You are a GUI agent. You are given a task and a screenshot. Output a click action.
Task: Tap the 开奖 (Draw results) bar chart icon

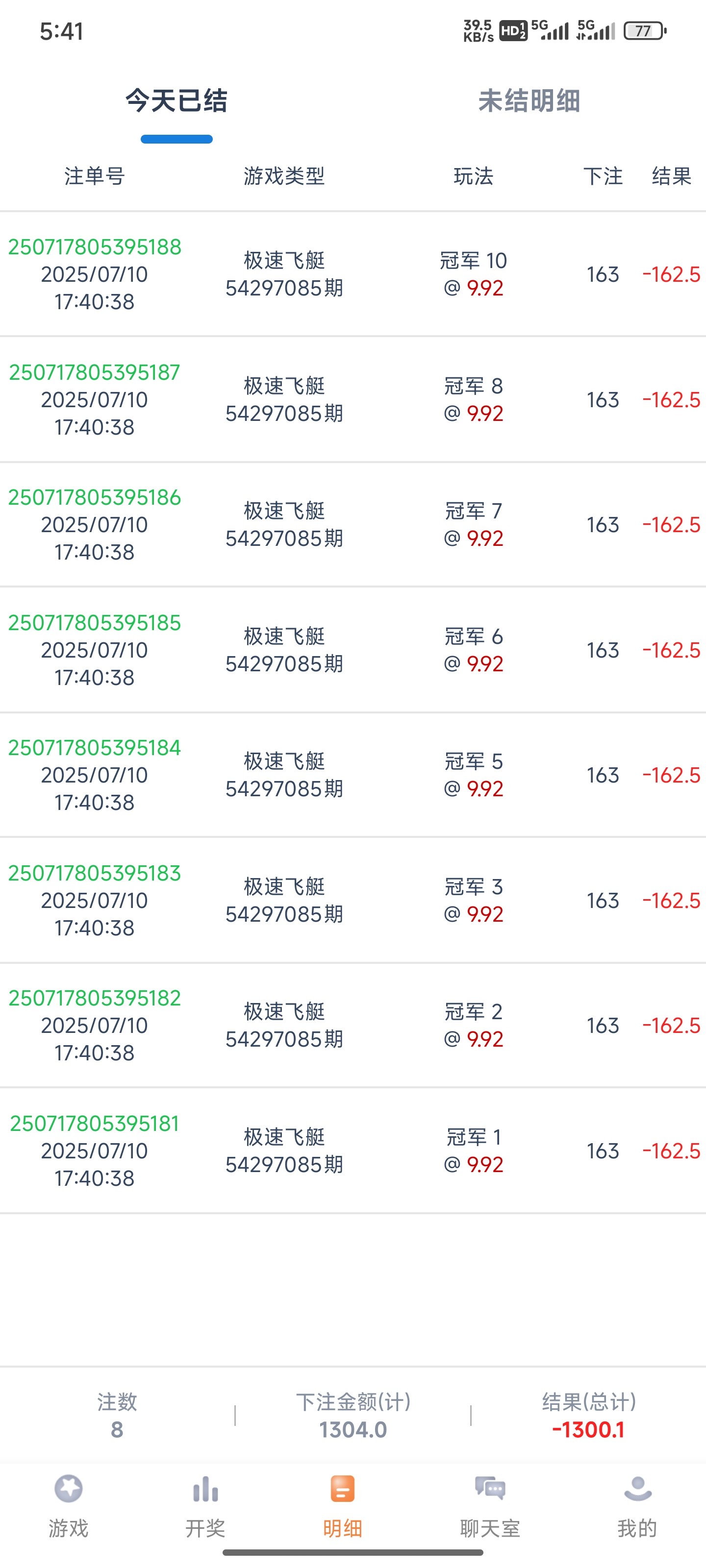[x=205, y=1490]
